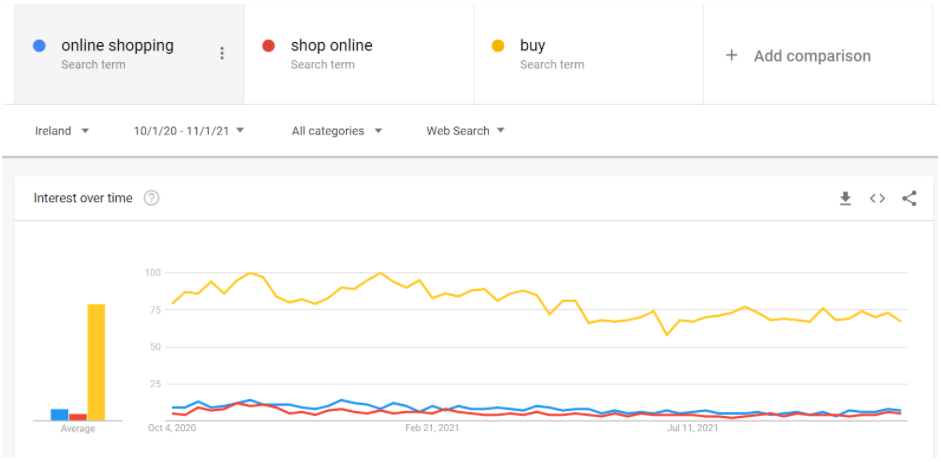Select the shop online search term

[x=331, y=46]
